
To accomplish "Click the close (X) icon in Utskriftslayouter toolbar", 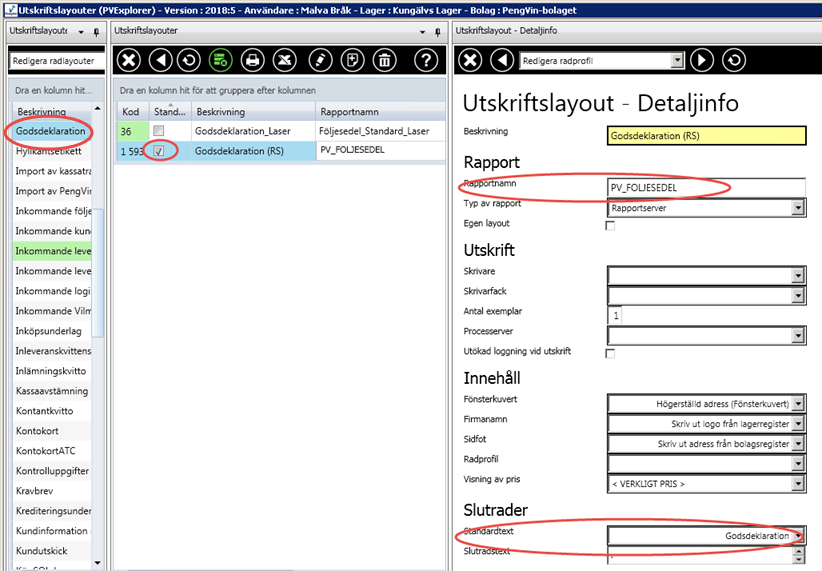I will [x=129, y=60].
